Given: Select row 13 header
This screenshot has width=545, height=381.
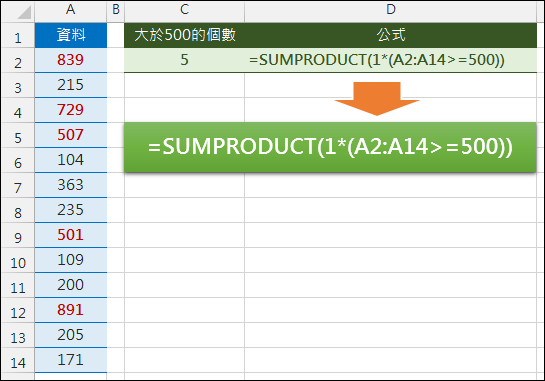Looking at the screenshot, I should (x=18, y=336).
